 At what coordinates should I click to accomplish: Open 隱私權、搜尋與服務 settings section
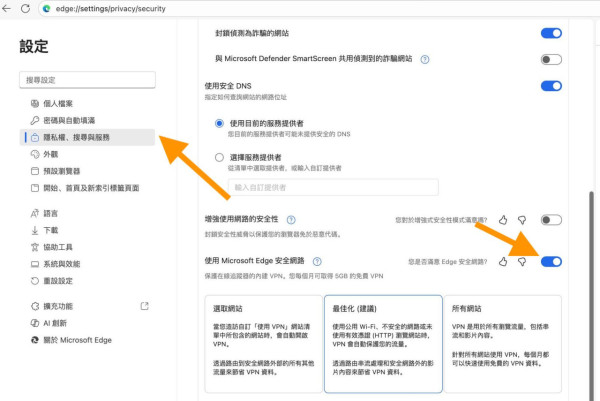click(87, 137)
